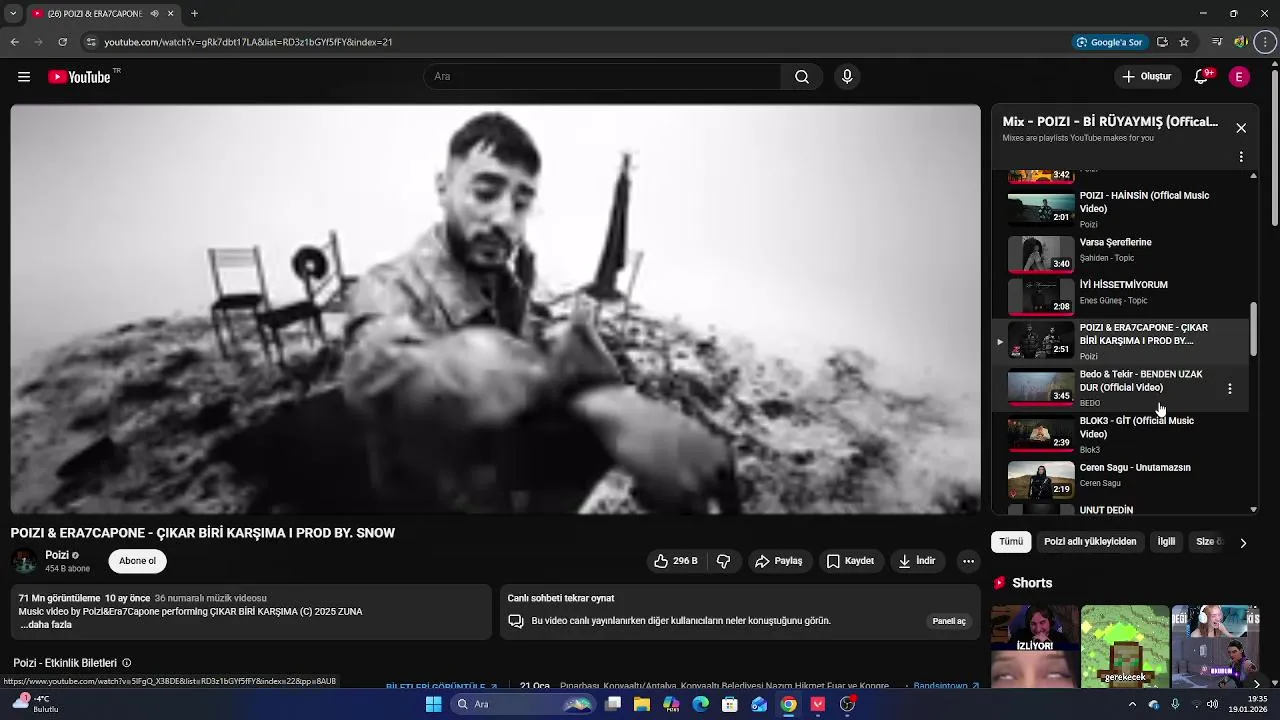The height and width of the screenshot is (720, 1280).
Task: Open the Windows Start menu
Action: tap(433, 704)
